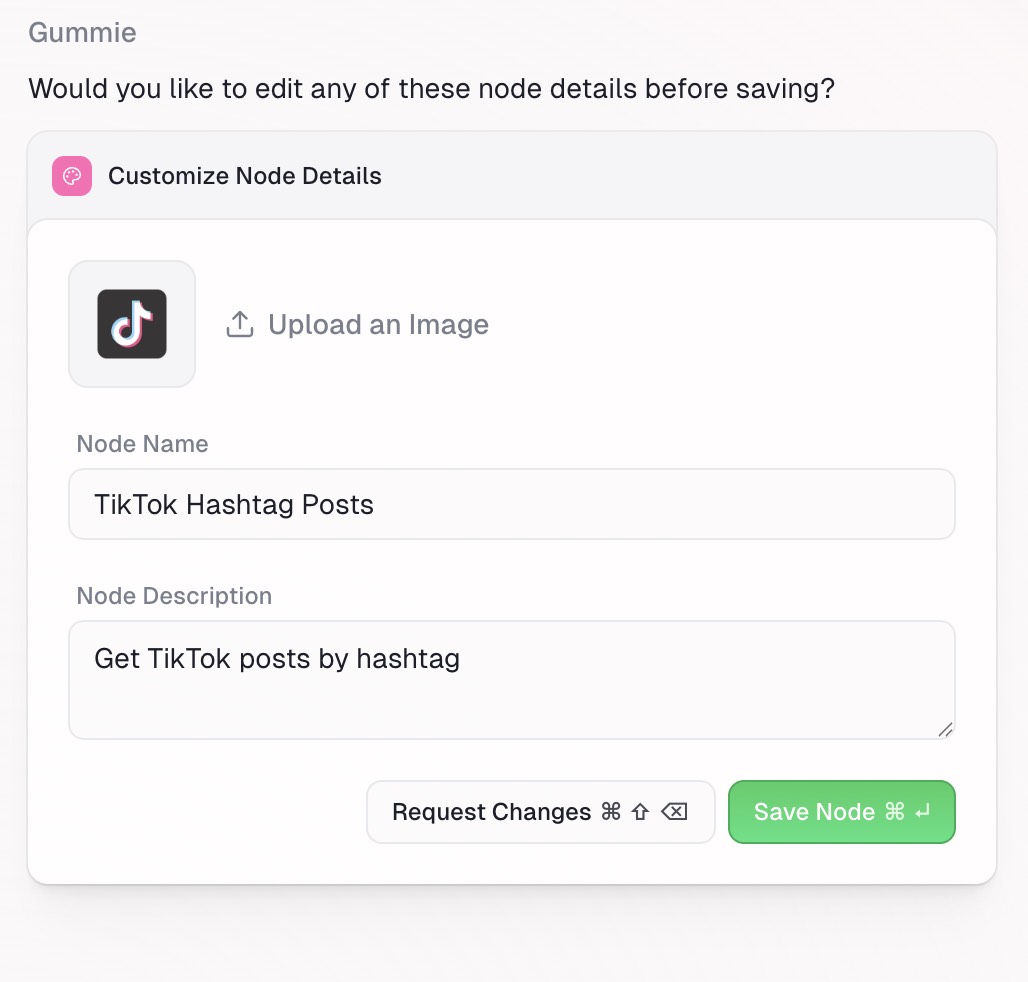Viewport: 1028px width, 982px height.
Task: Click the Gummie sender name
Action: click(x=82, y=32)
